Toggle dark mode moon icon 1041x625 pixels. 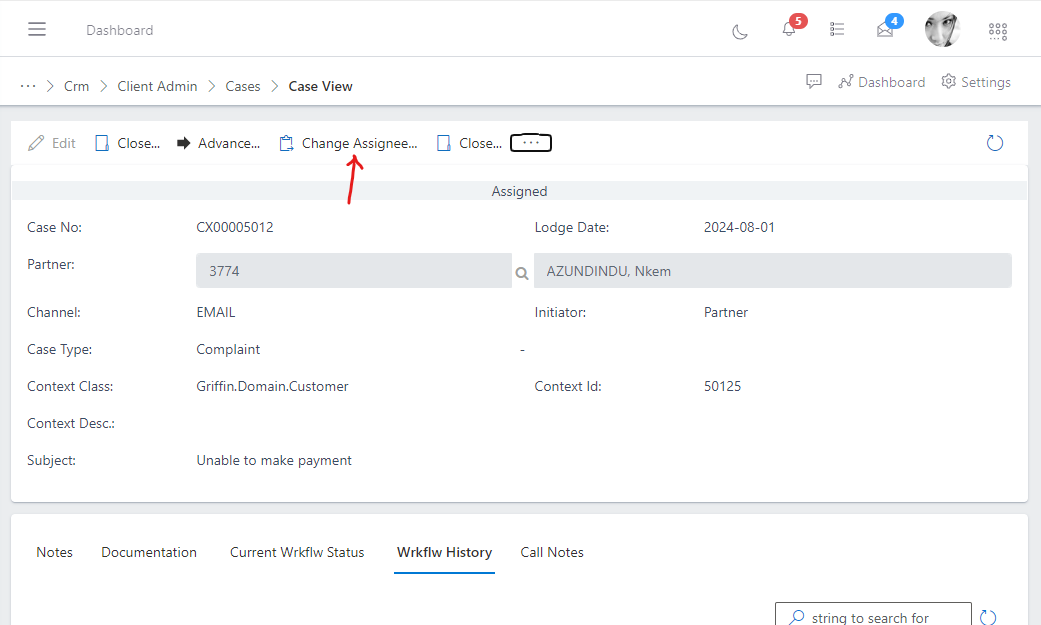[740, 31]
